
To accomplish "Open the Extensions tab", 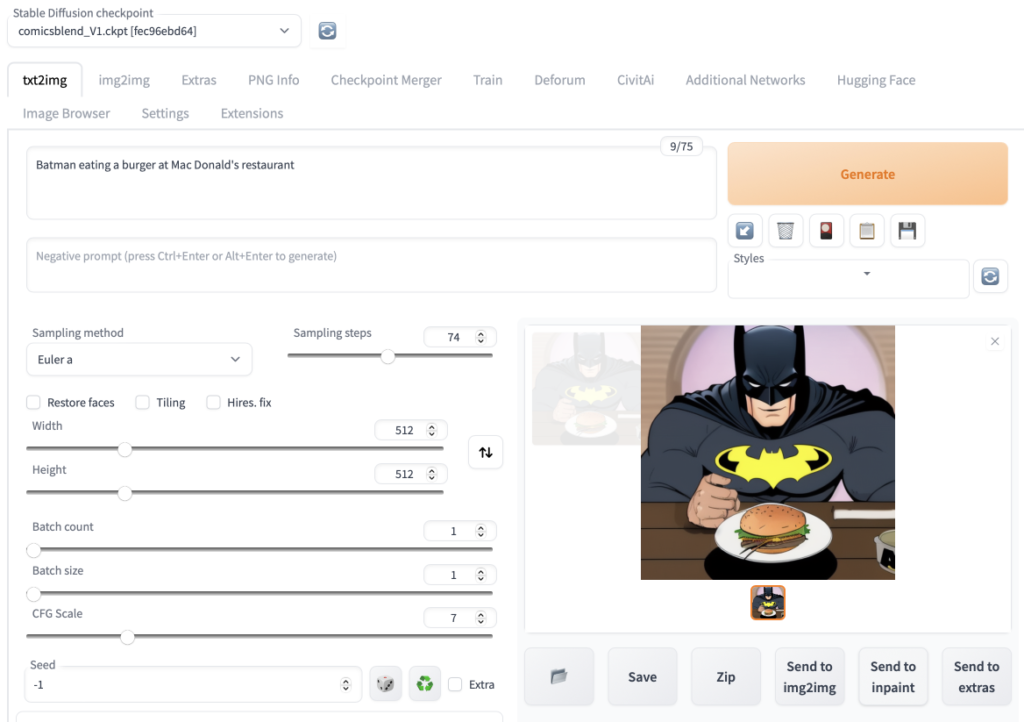I will [x=252, y=113].
